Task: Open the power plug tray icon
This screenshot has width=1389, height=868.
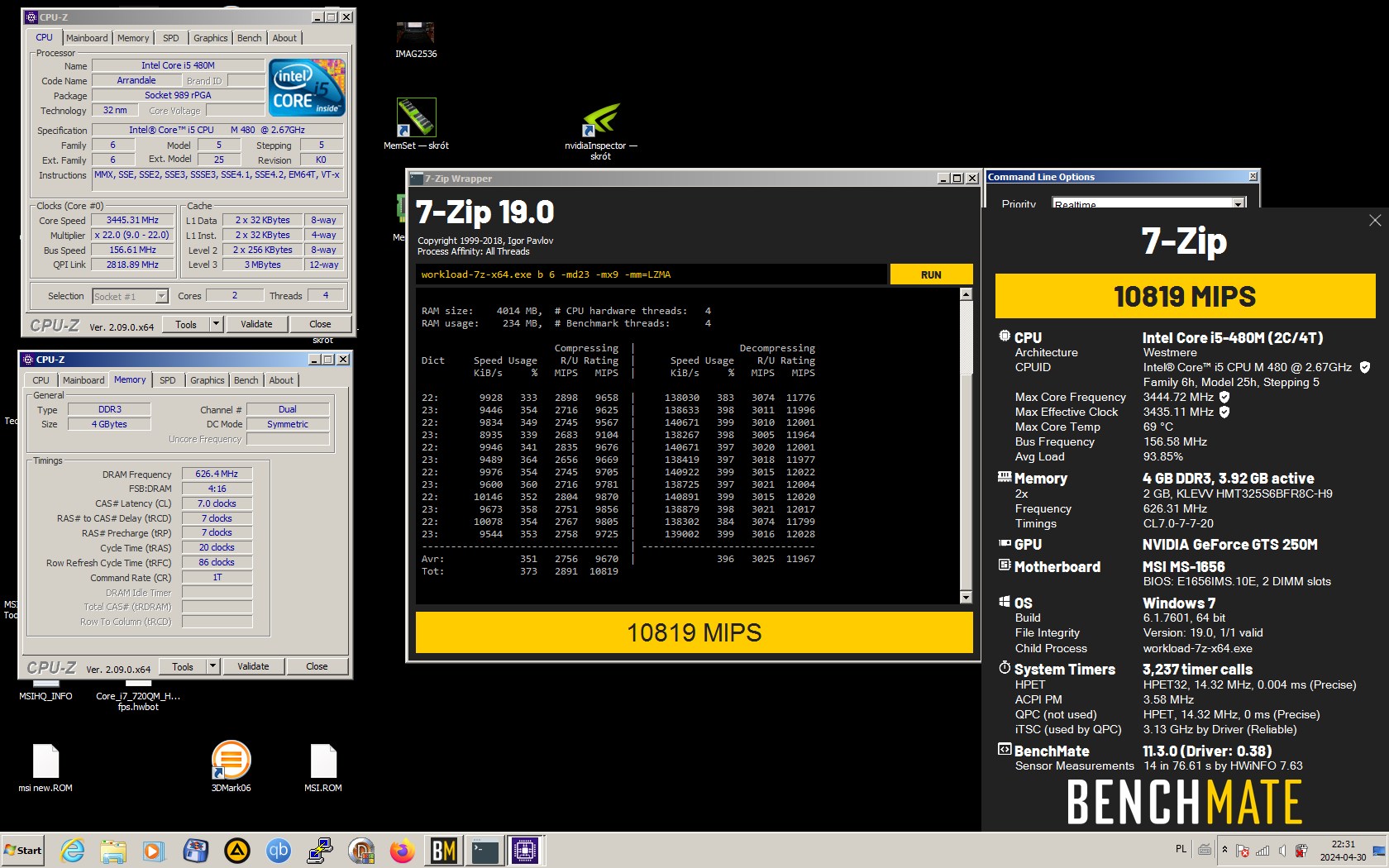Action: coord(1301,850)
